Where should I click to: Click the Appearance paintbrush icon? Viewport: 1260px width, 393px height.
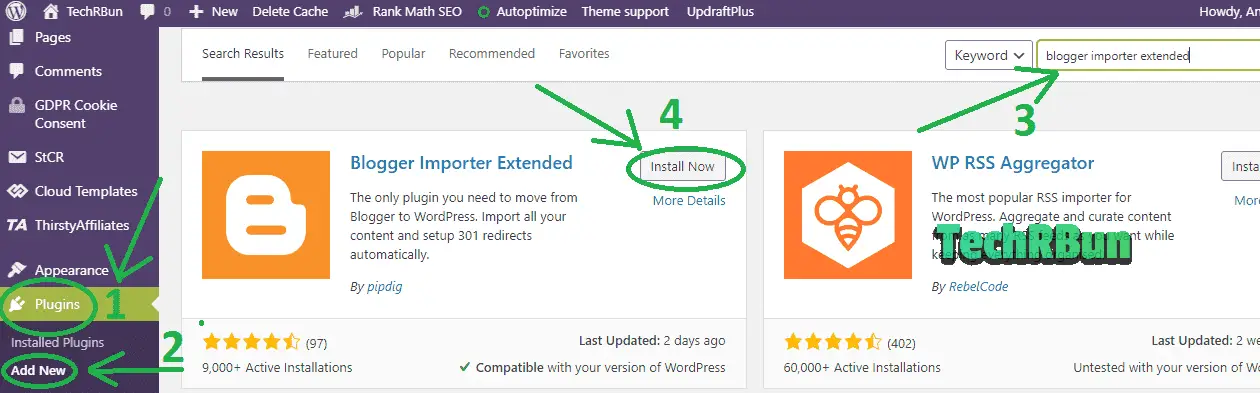pyautogui.click(x=16, y=270)
